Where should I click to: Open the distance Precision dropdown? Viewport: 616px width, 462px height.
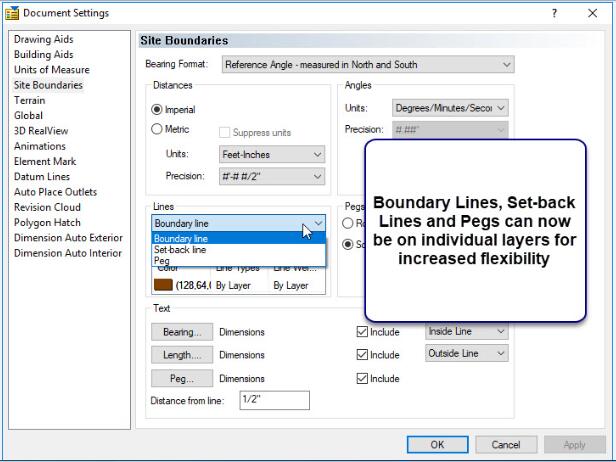point(272,176)
